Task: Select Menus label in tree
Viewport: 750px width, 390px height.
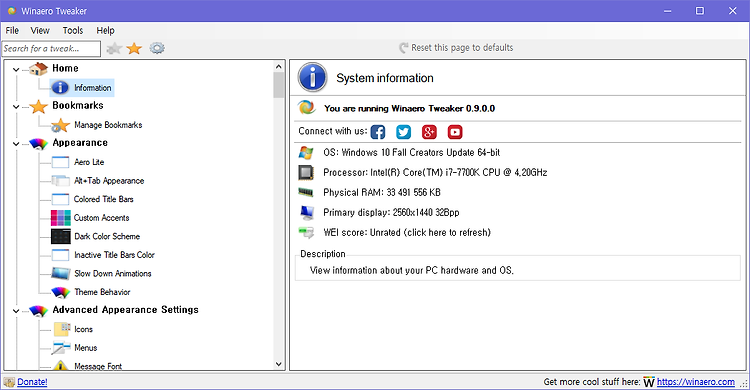Action: click(86, 348)
